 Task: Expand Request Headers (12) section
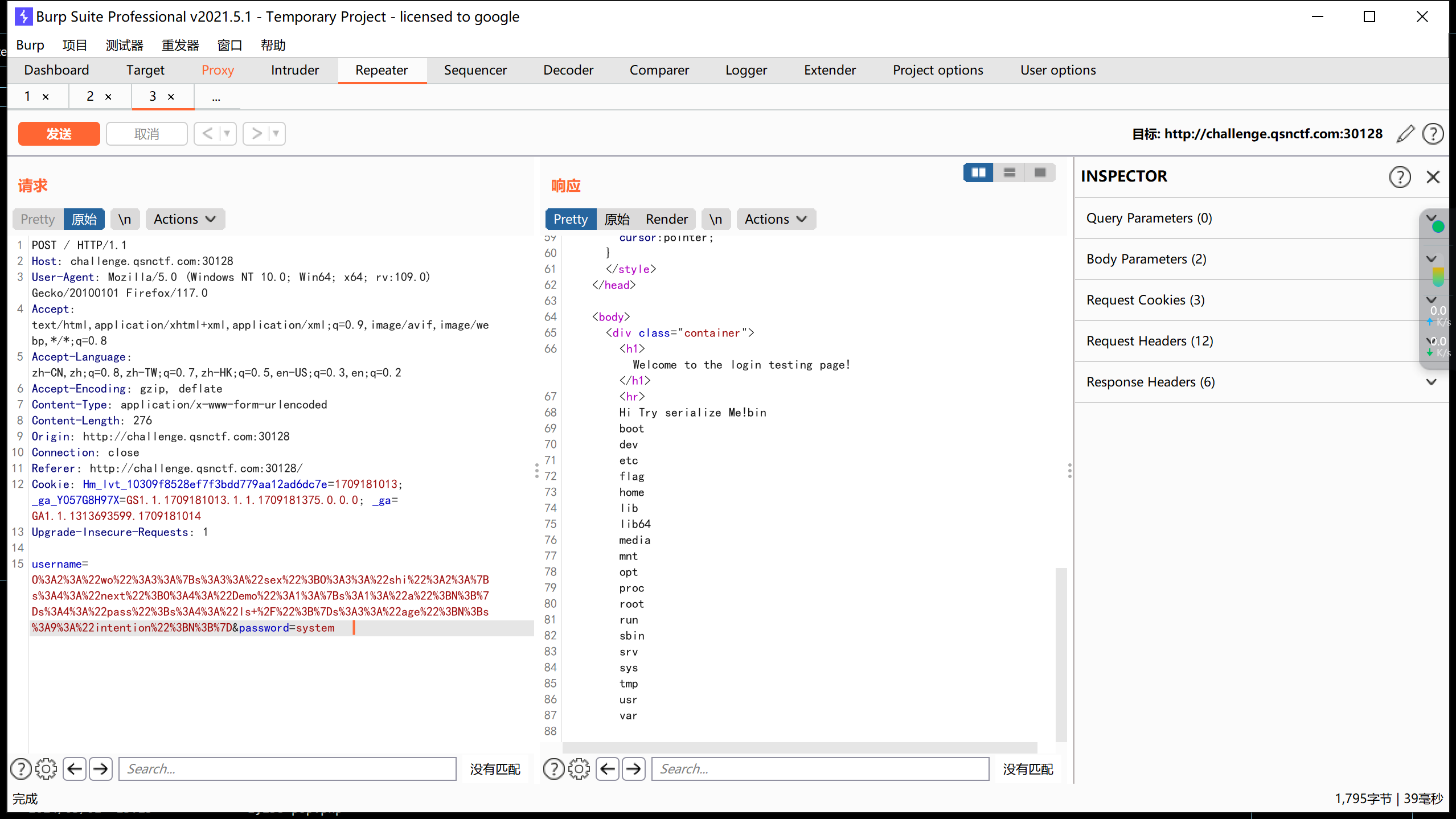coord(1261,341)
